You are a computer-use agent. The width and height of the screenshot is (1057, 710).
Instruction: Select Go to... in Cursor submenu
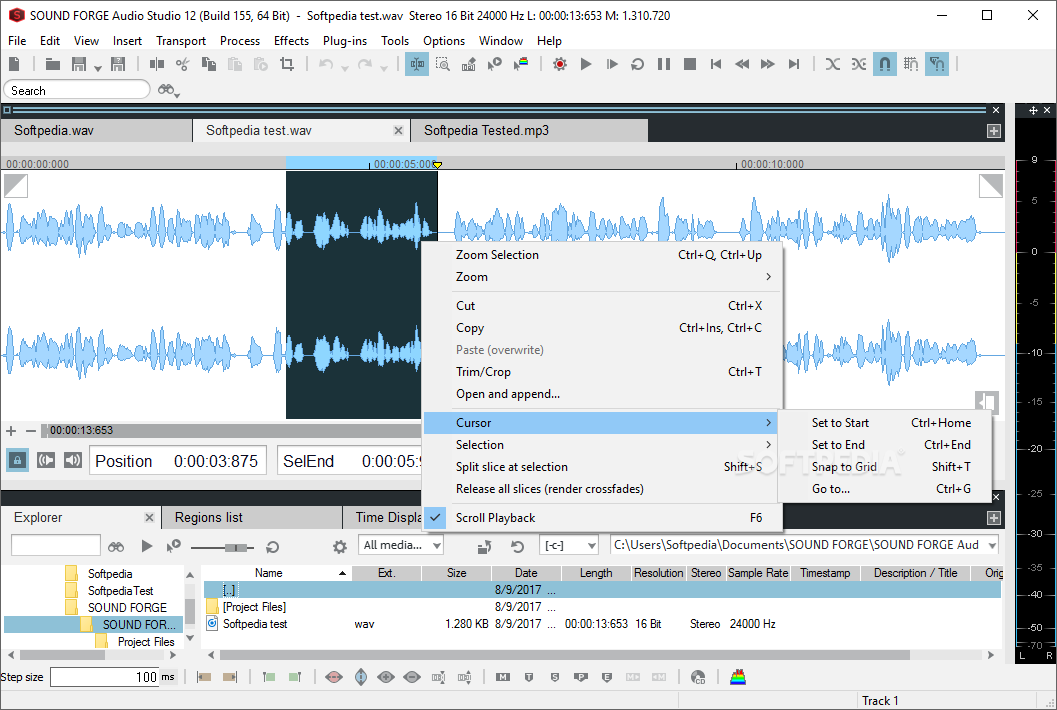pyautogui.click(x=884, y=489)
